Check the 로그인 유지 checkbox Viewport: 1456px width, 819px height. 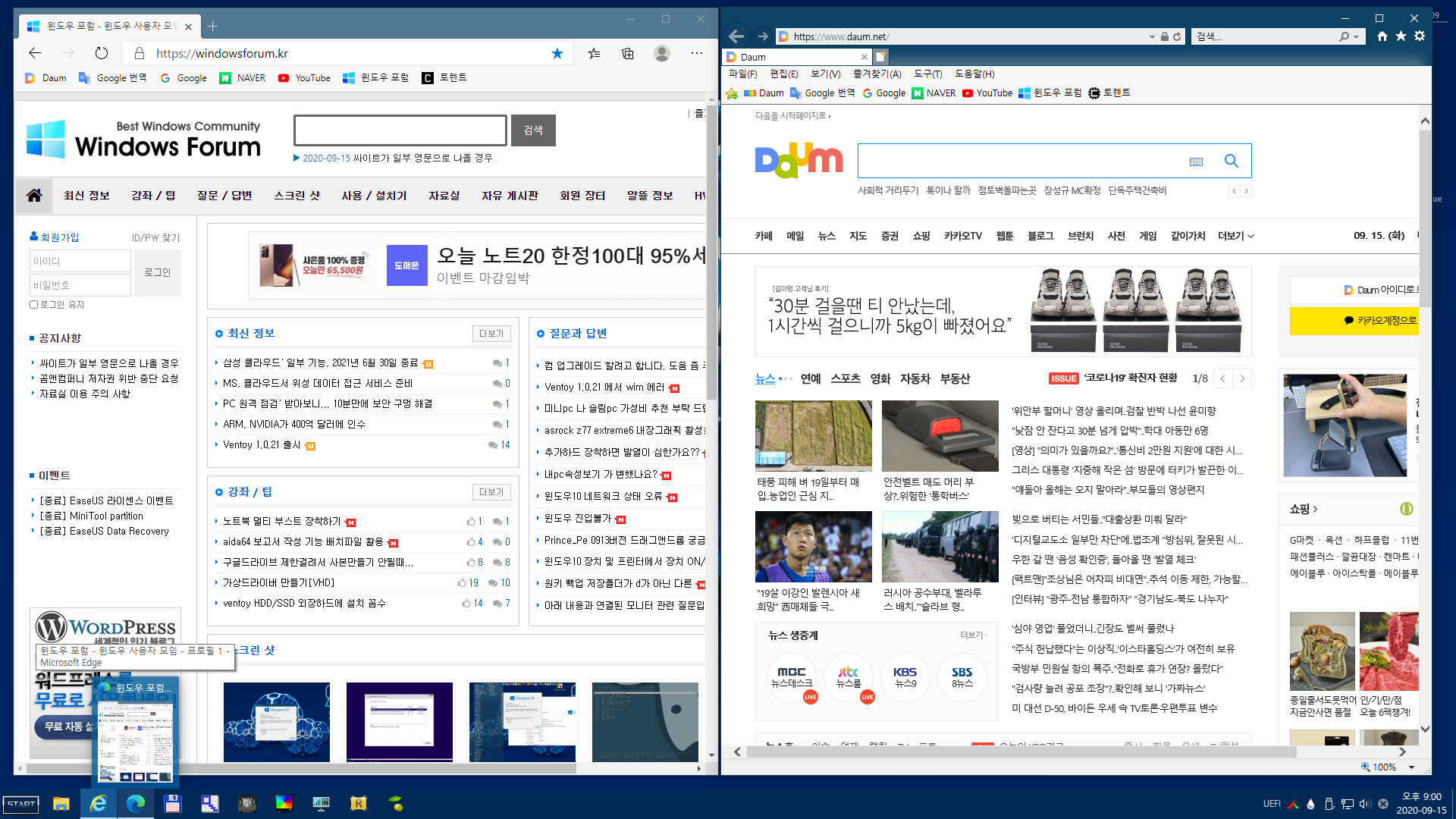[x=33, y=305]
